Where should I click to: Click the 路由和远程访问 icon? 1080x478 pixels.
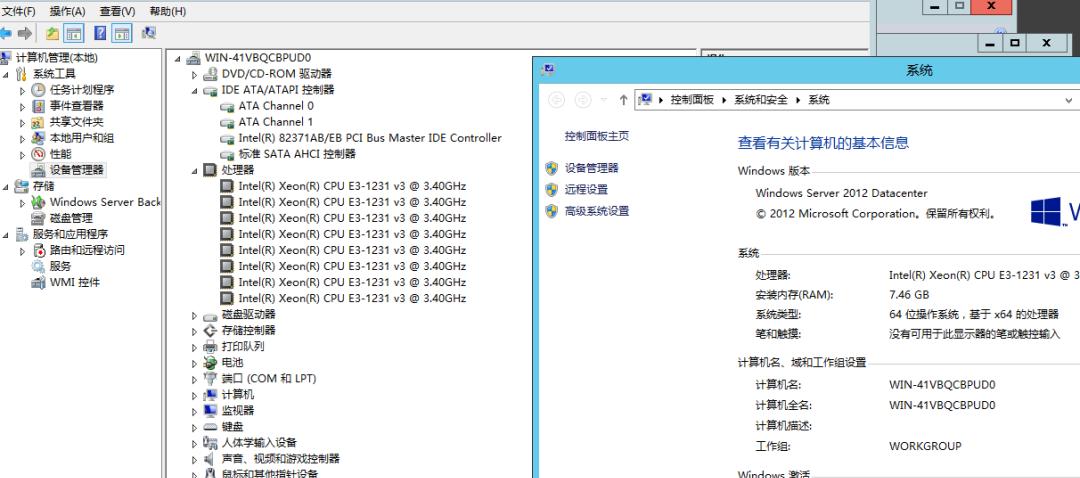(39, 250)
